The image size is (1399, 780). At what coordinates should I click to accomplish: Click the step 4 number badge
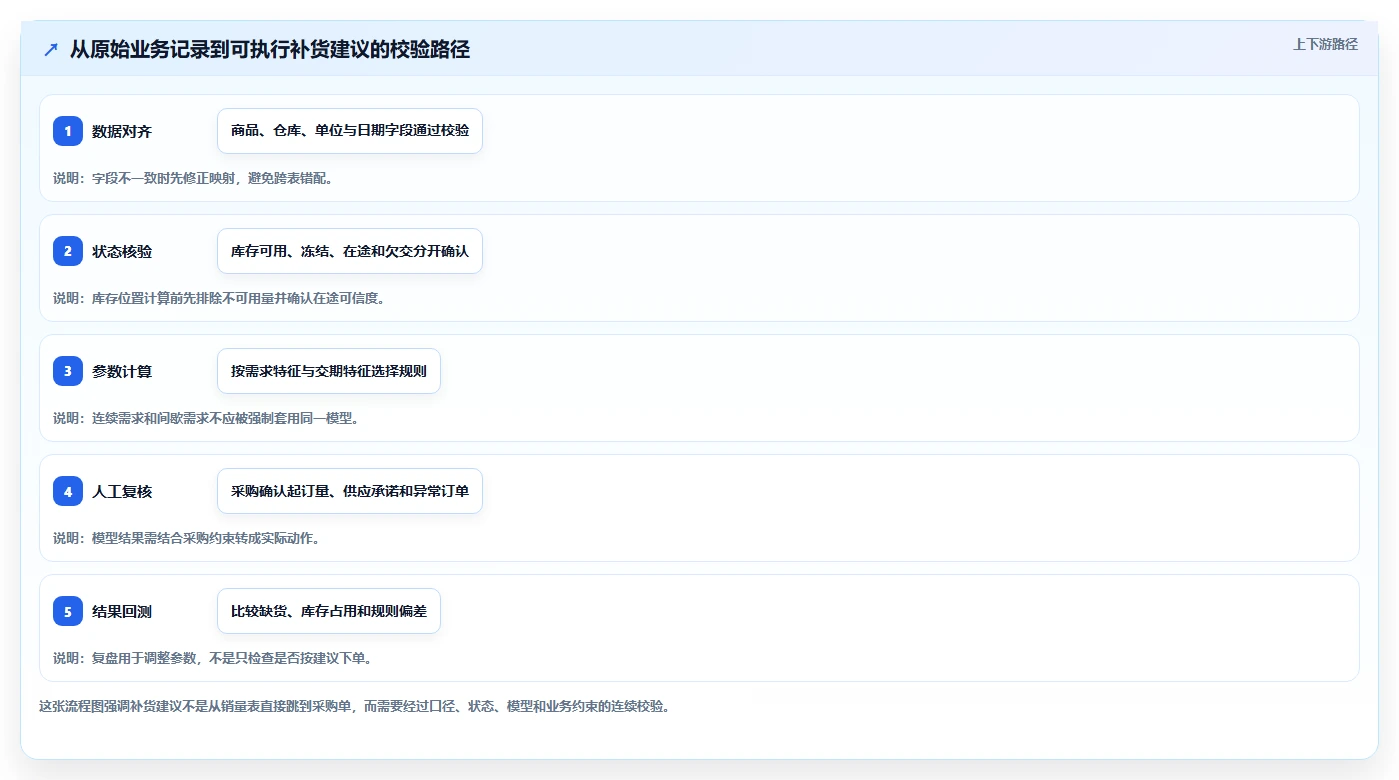tap(68, 491)
